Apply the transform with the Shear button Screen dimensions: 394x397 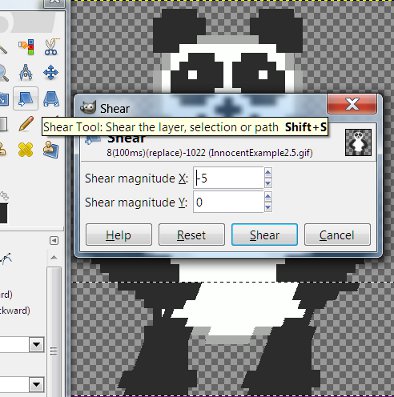click(265, 235)
